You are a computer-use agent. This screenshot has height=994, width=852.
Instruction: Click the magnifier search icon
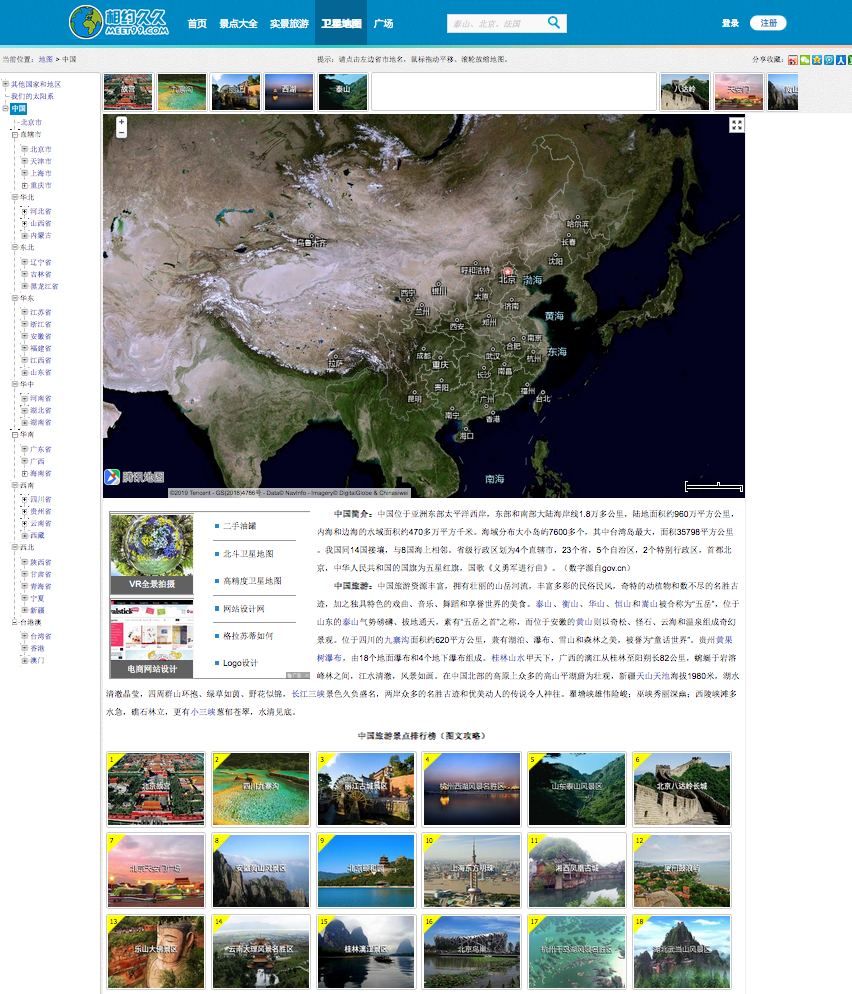pyautogui.click(x=554, y=23)
